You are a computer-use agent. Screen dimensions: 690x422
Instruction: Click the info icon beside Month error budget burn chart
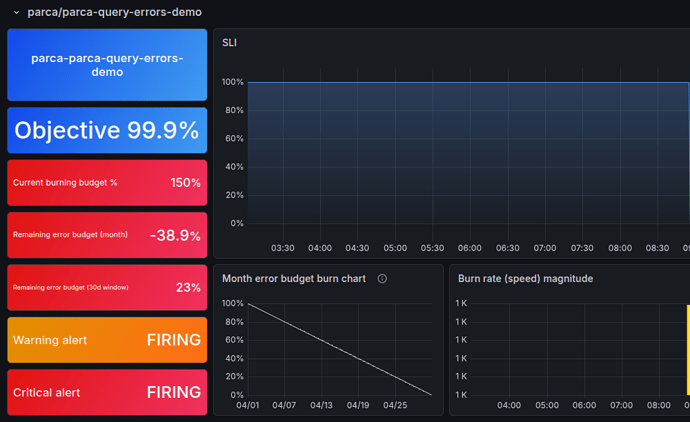382,279
